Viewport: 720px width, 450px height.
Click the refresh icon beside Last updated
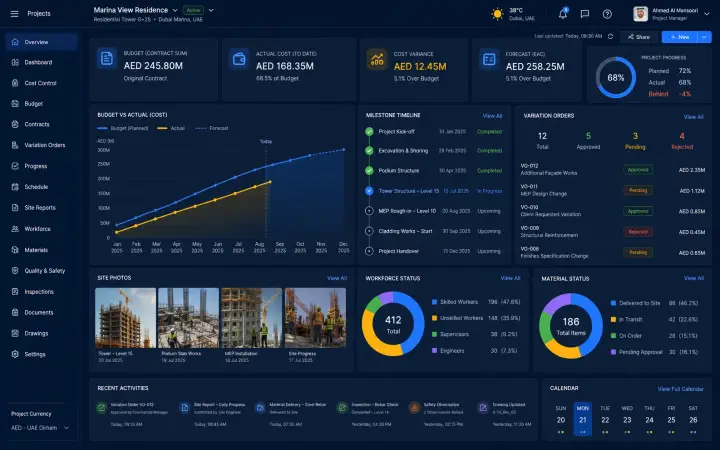click(610, 36)
